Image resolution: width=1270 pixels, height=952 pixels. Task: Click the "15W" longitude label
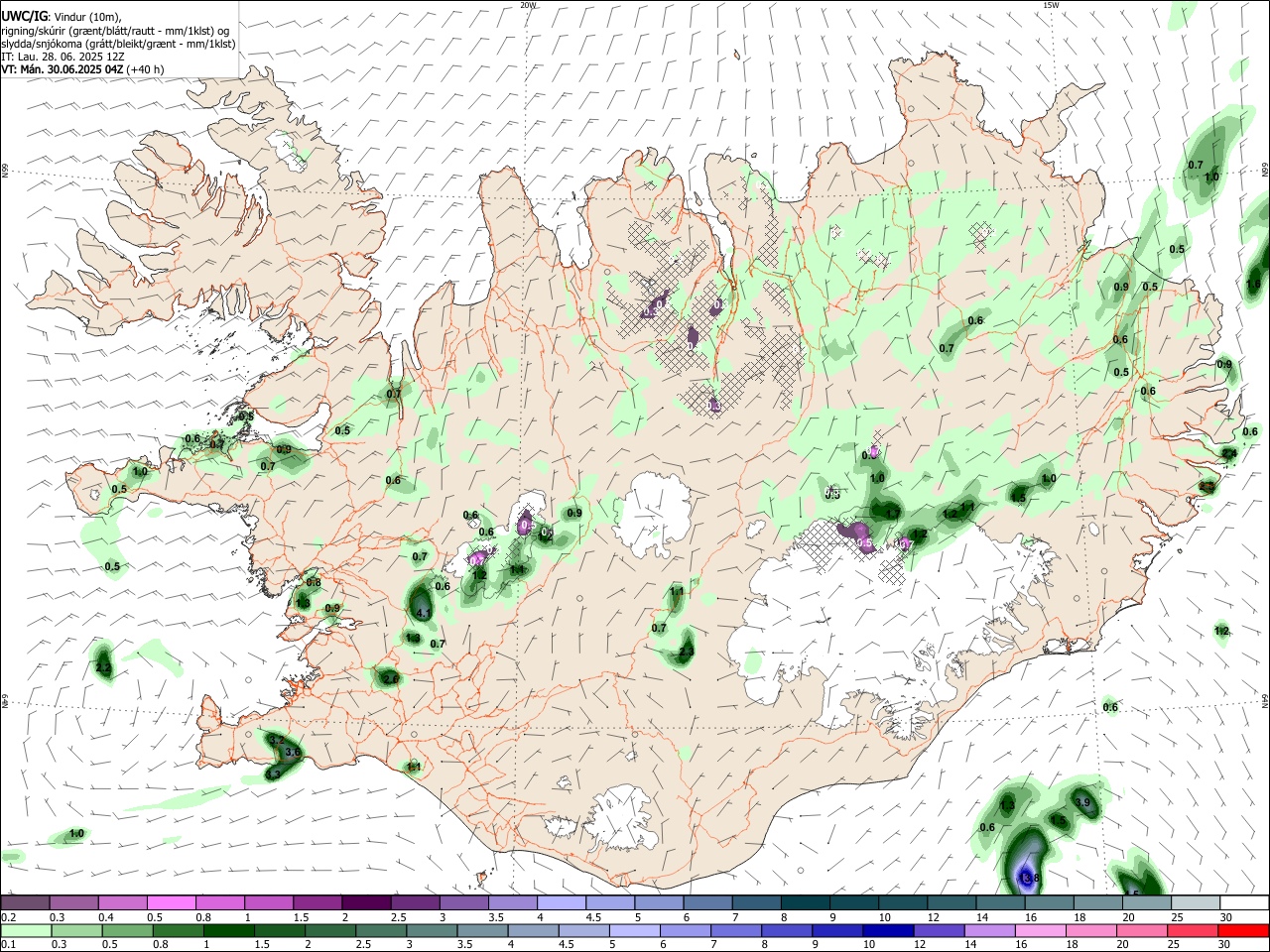1051,5
